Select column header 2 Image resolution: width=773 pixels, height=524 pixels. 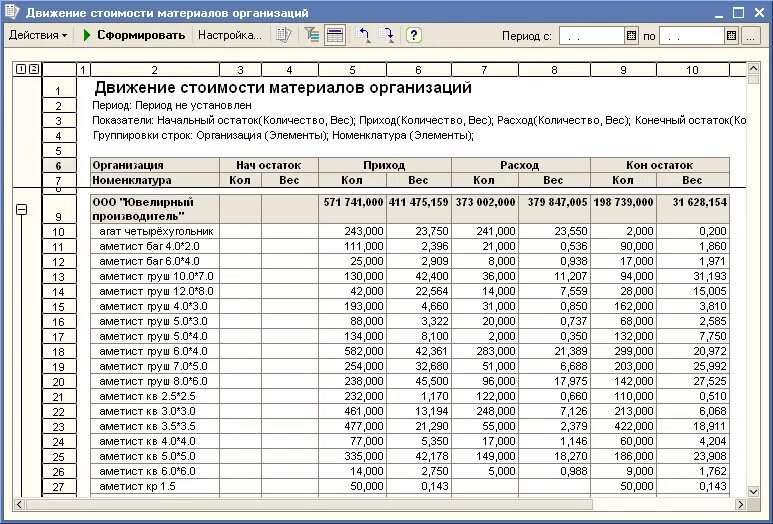tap(155, 70)
